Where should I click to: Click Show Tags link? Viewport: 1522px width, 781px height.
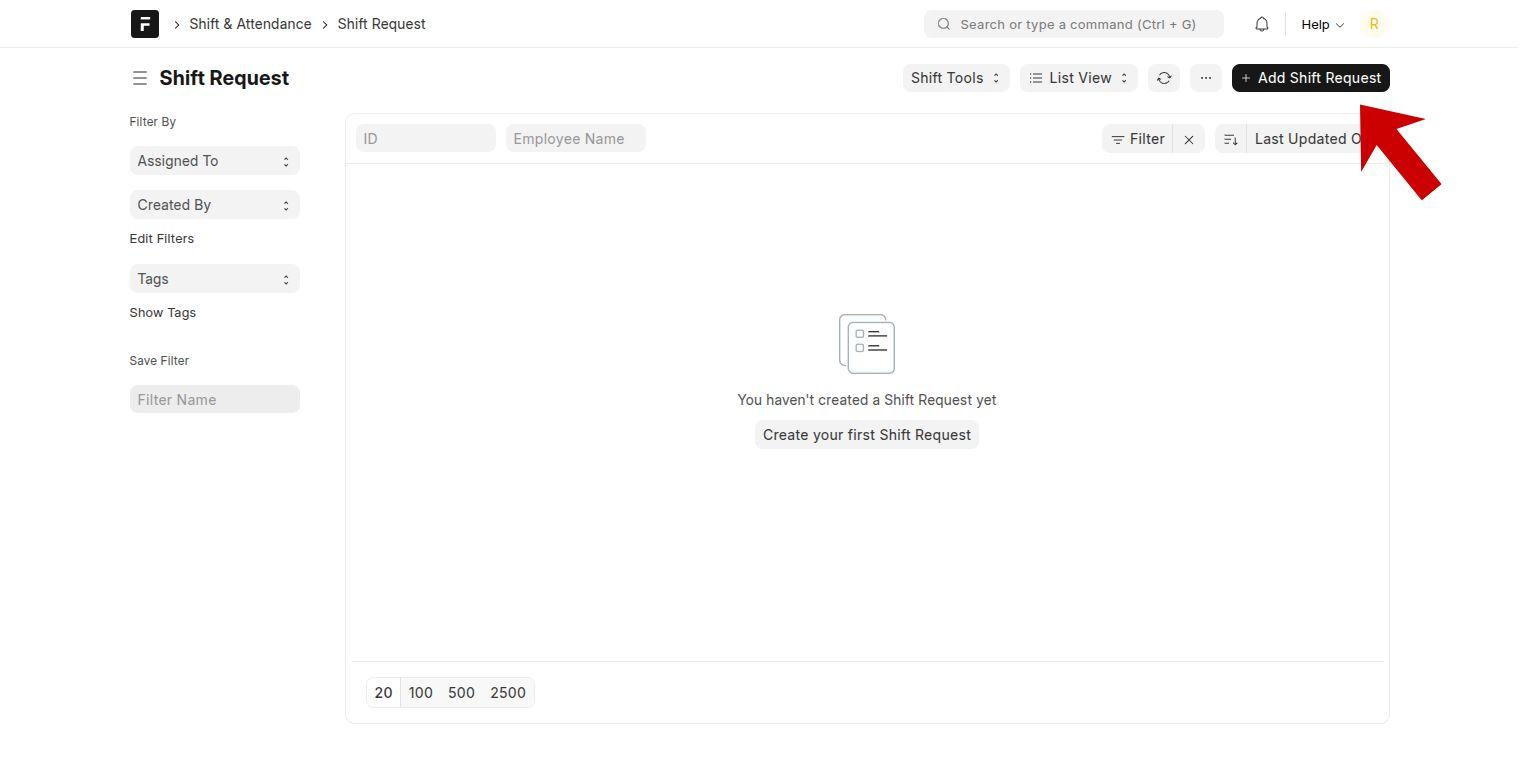(x=163, y=313)
